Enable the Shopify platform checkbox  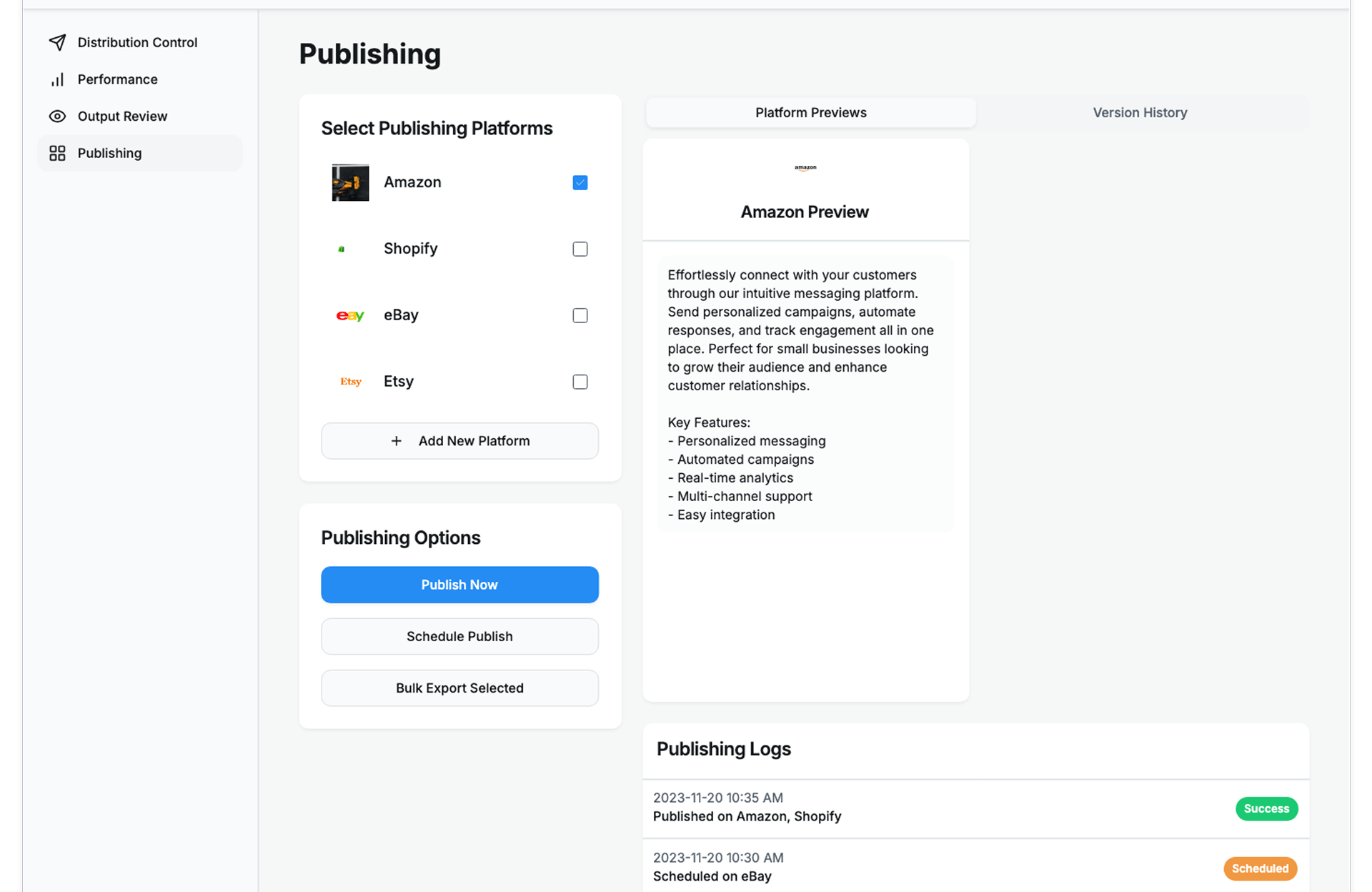[580, 249]
